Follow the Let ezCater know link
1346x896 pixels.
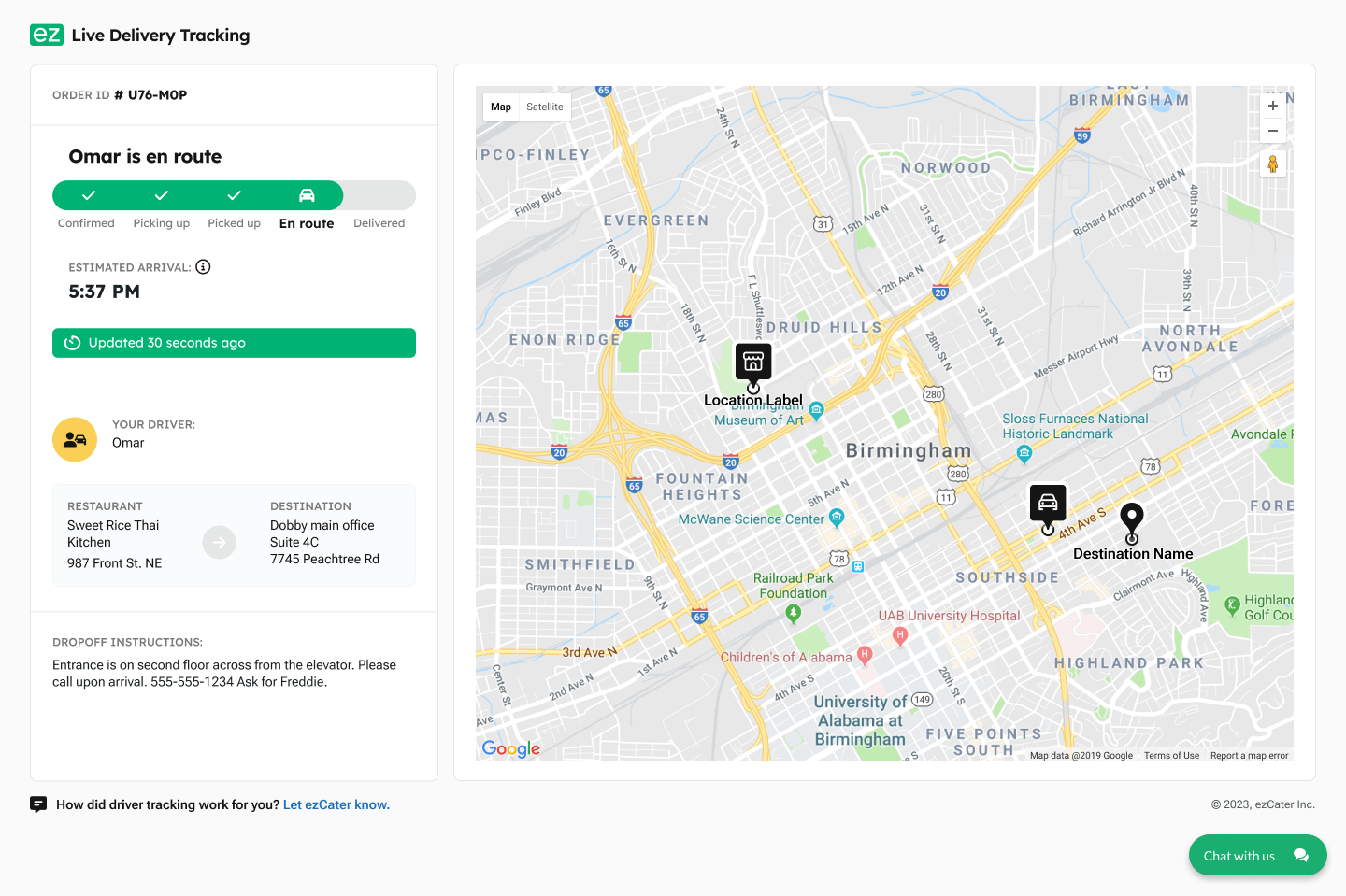click(x=336, y=804)
